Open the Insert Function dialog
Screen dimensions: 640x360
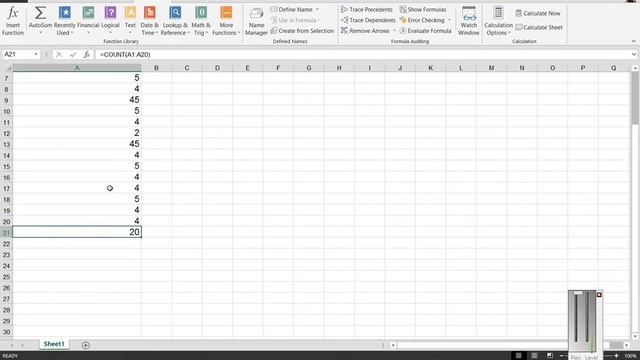[13, 21]
